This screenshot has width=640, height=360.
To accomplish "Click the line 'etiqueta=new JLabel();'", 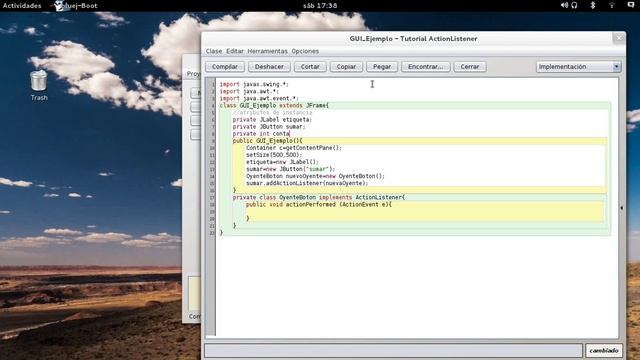I will 282,162.
